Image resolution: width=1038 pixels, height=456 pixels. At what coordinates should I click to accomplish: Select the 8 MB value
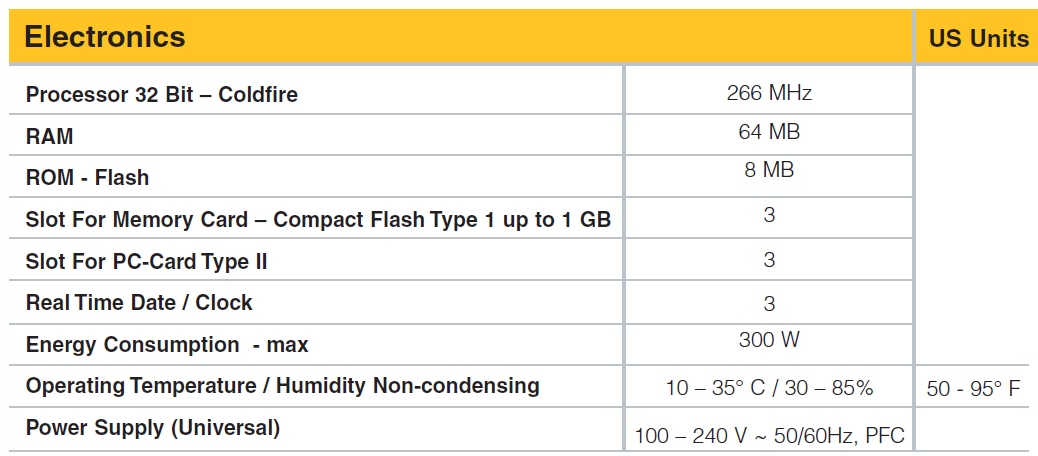point(768,170)
